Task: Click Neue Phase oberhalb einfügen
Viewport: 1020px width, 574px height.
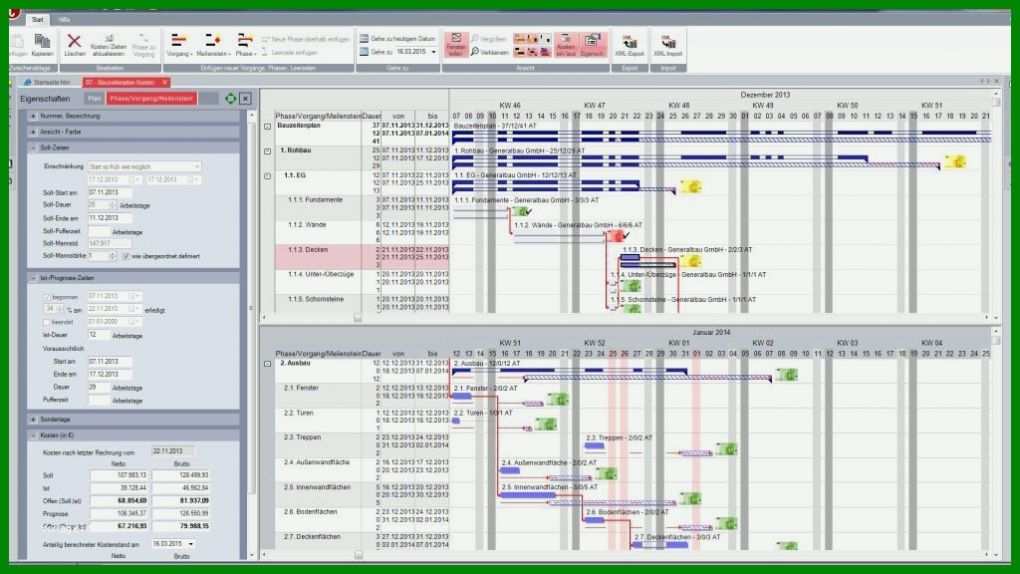Action: coord(306,39)
